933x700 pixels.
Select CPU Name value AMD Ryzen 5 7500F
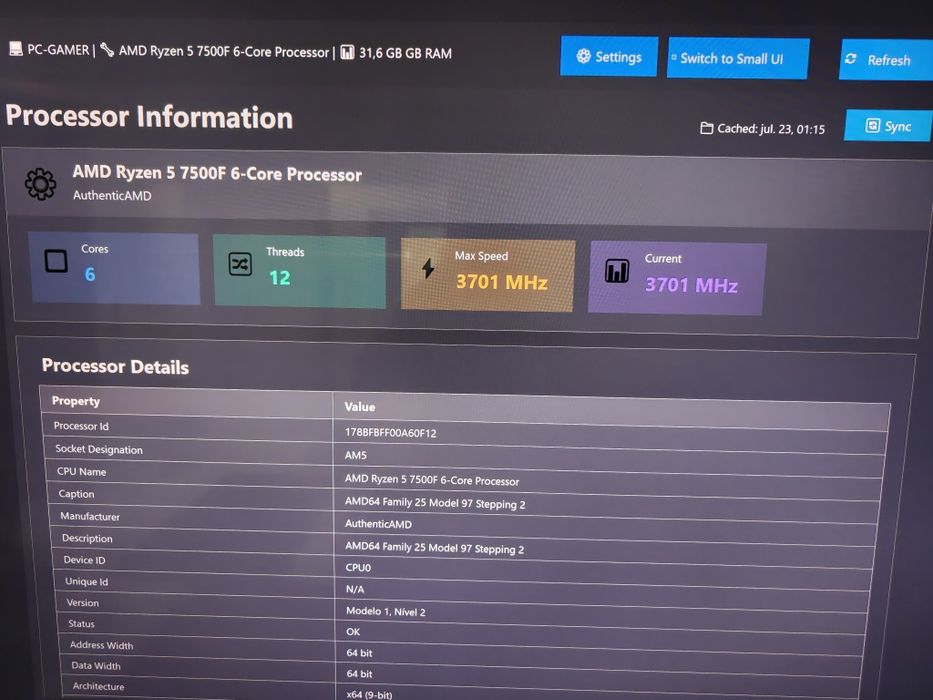point(432,480)
